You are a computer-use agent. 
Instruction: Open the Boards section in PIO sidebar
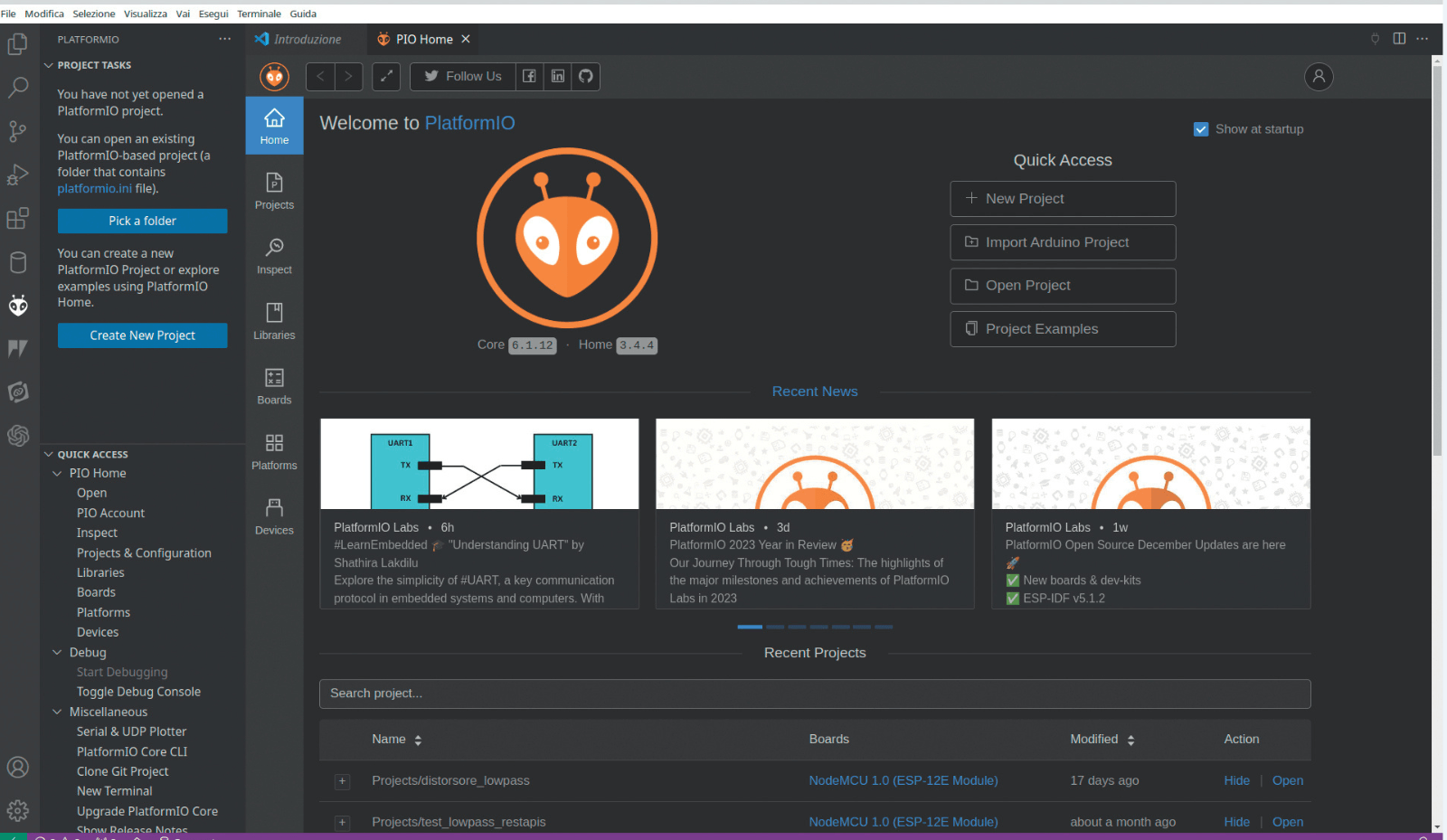point(274,386)
